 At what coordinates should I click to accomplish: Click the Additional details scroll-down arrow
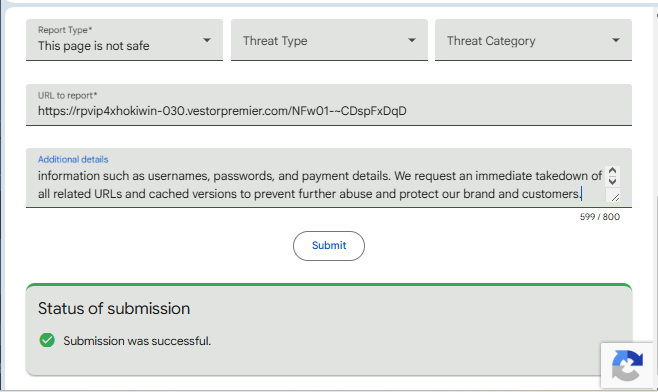click(612, 181)
